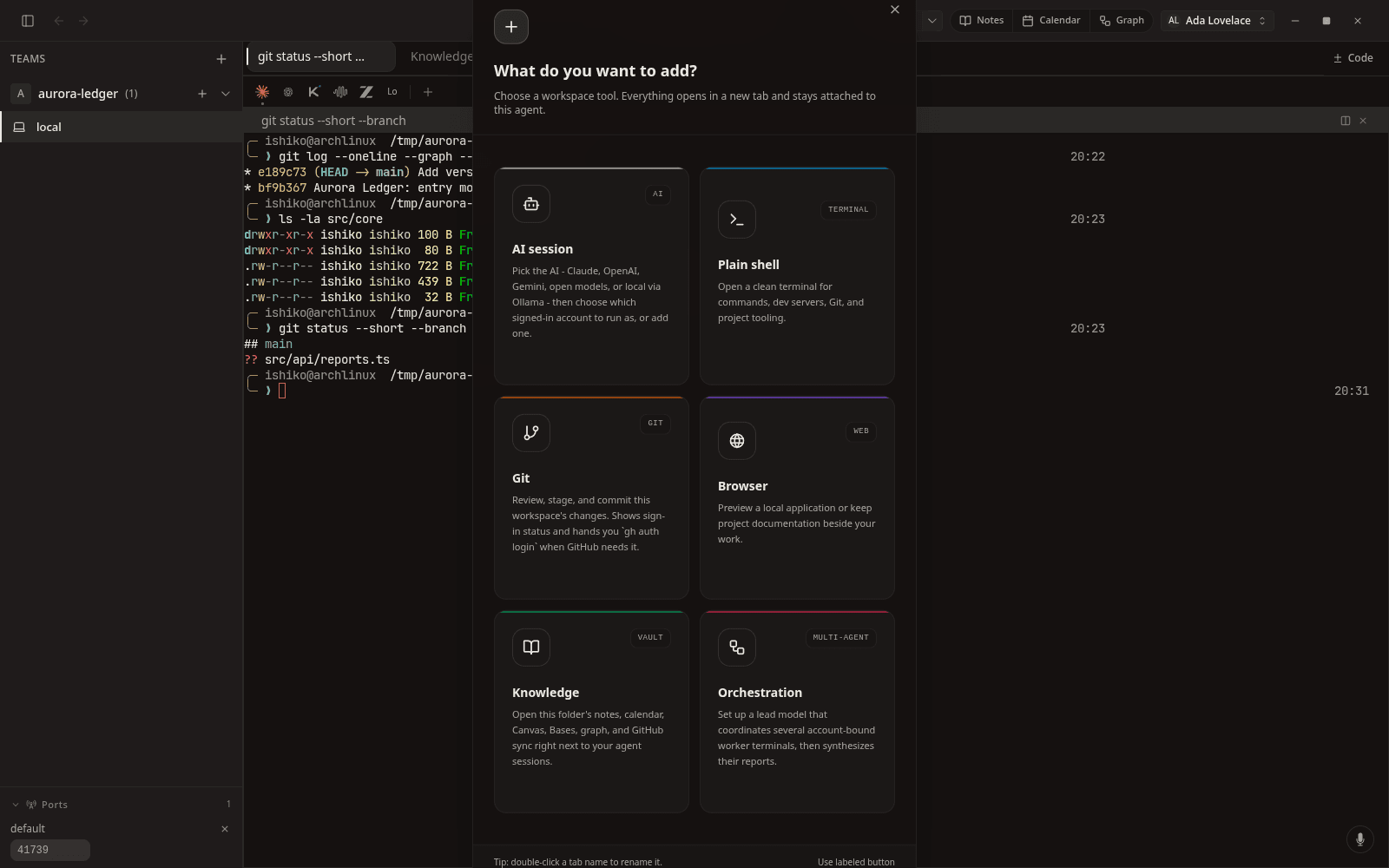
Task: Click the terminal prompt icon on Plain shell
Action: [737, 220]
